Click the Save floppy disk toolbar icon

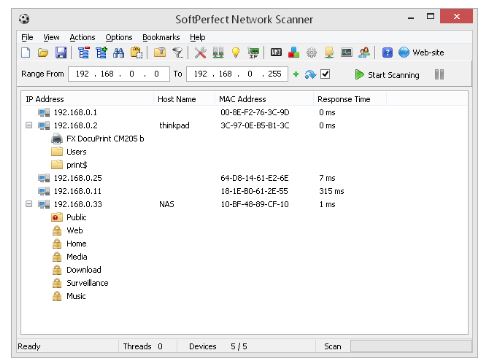(61, 53)
